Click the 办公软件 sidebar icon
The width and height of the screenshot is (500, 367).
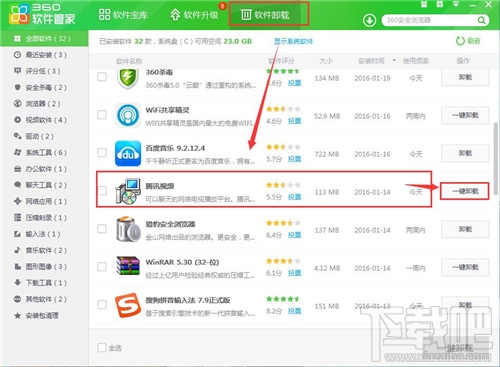(17, 169)
